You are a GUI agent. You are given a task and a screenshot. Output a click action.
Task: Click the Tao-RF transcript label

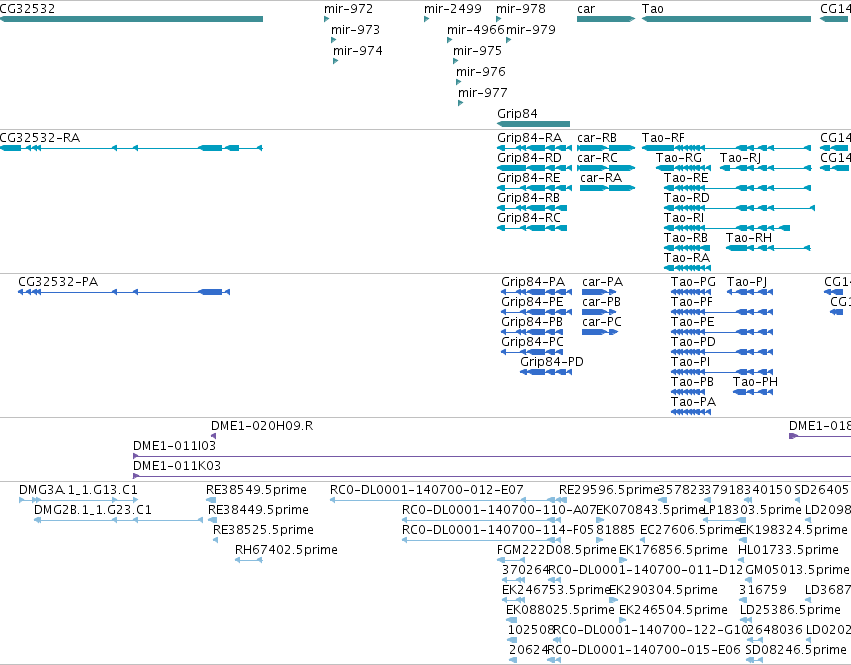coord(663,138)
